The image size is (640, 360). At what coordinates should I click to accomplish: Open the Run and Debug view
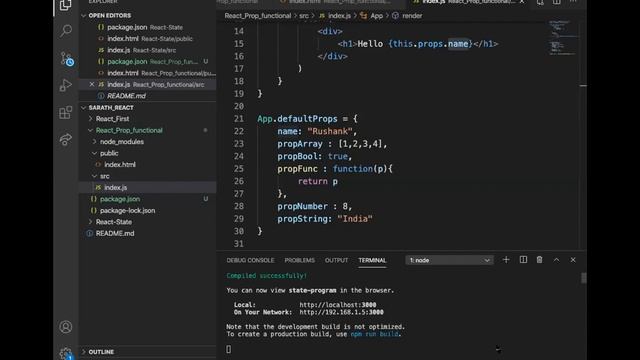click(x=66, y=85)
